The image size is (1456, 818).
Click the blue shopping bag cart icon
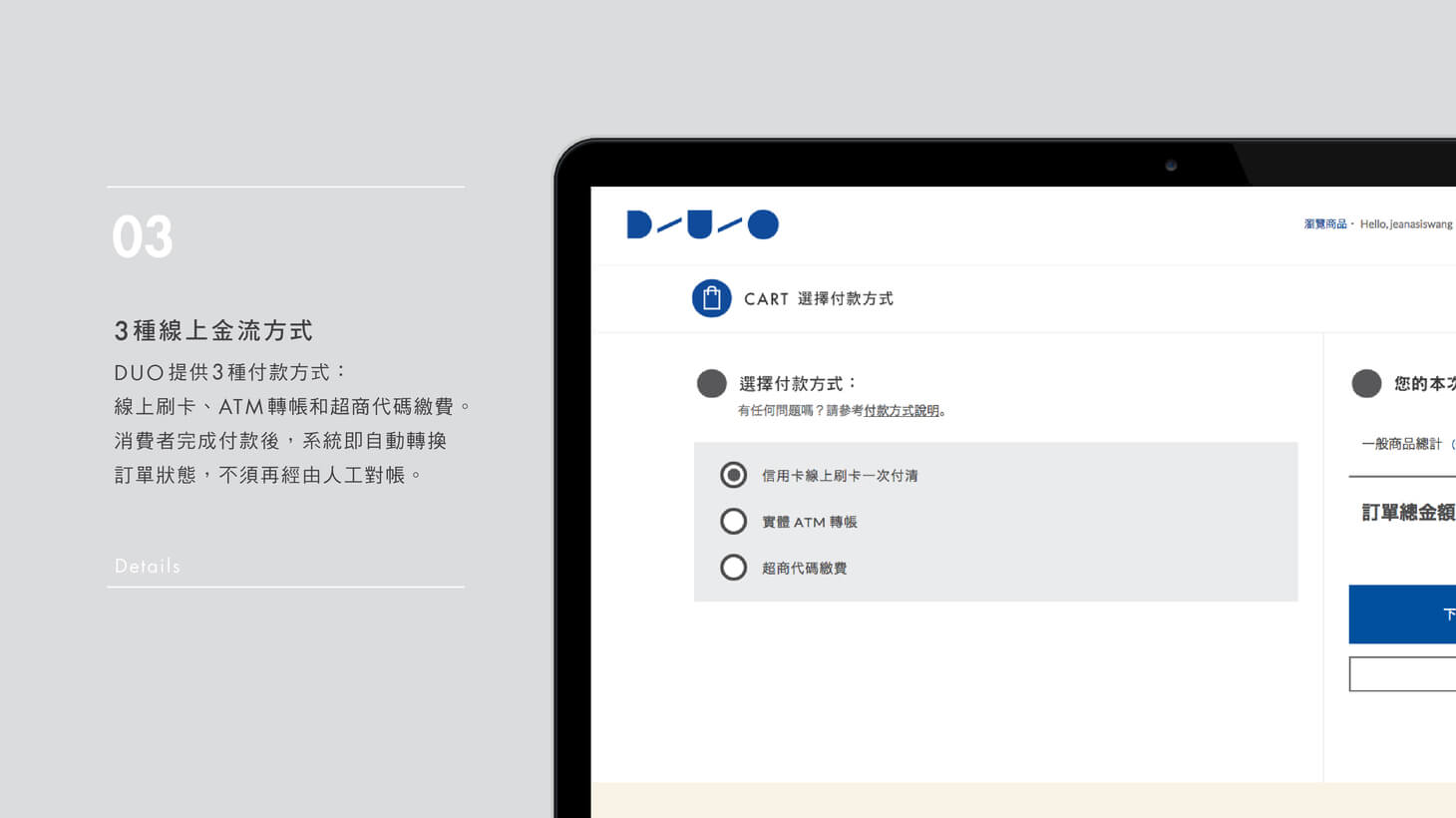coord(711,298)
